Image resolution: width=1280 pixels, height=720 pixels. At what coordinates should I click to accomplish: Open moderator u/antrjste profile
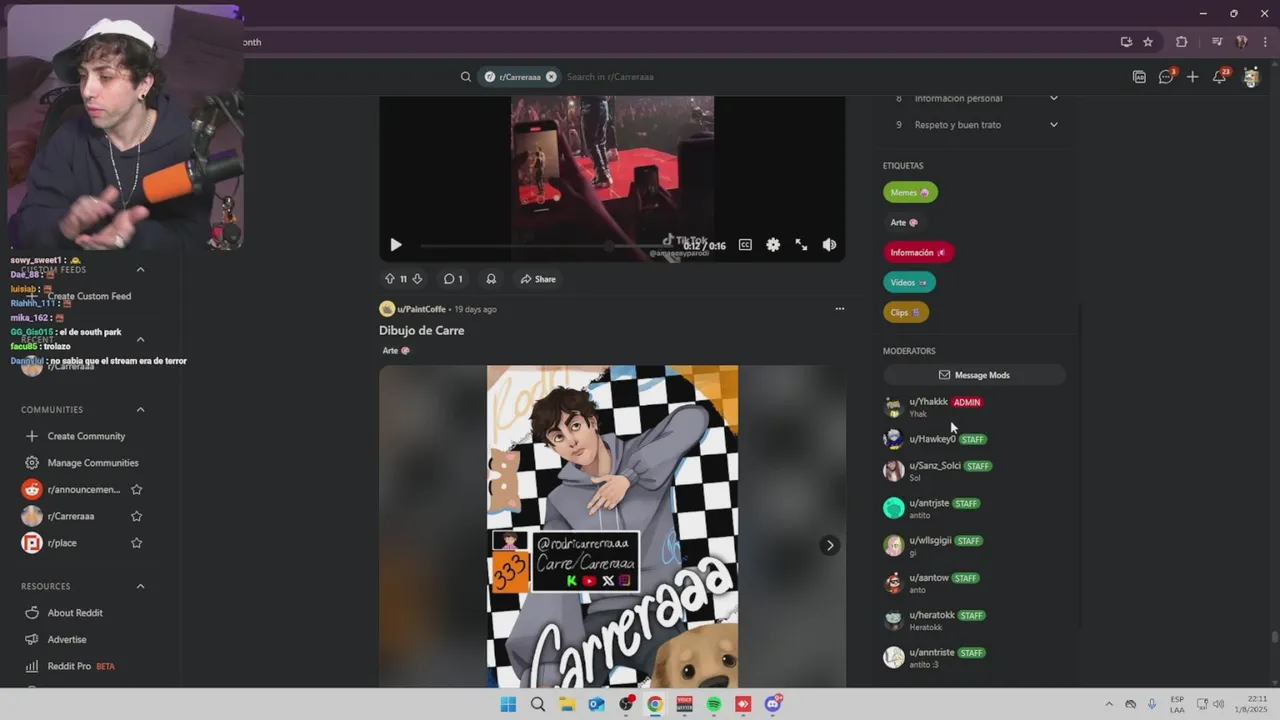tap(929, 503)
